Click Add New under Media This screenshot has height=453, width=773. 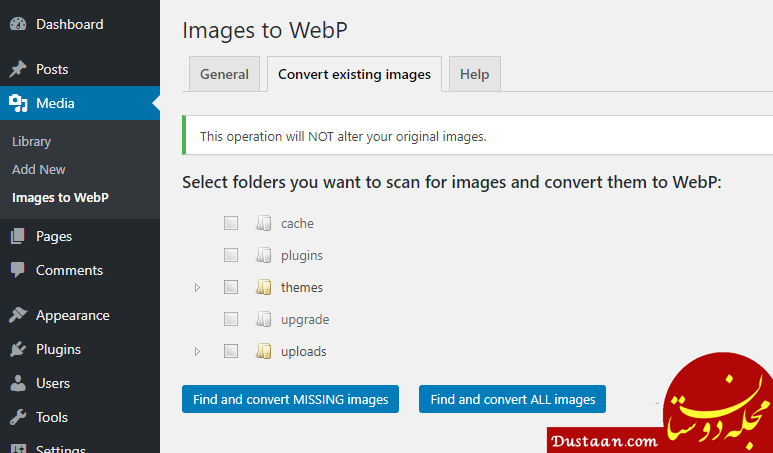point(38,169)
